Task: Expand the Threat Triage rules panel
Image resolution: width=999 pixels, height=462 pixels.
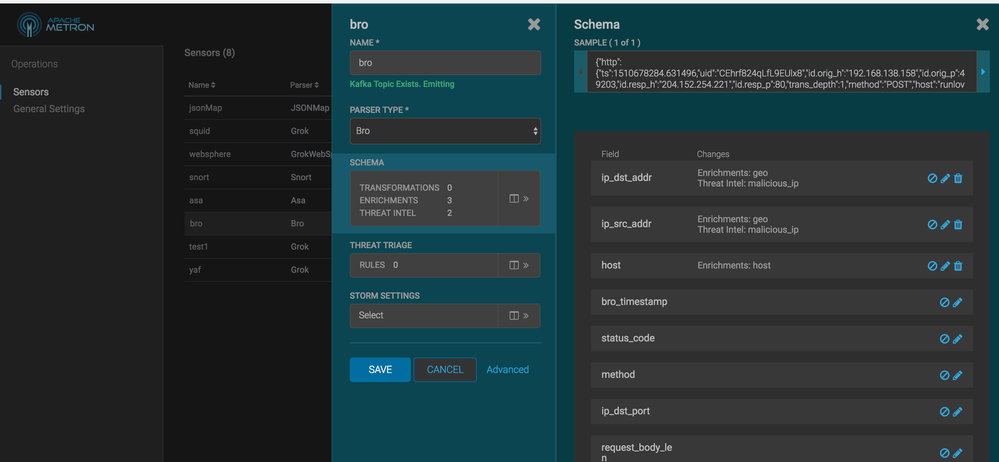Action: tap(519, 265)
